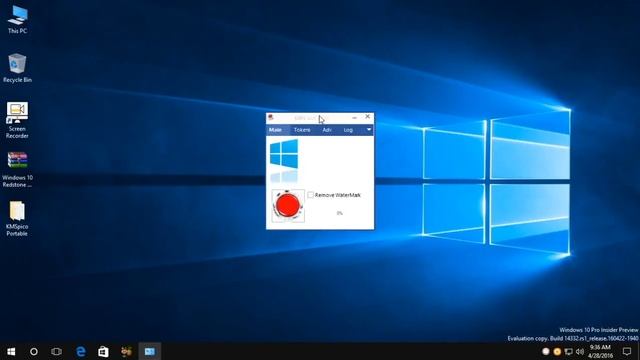Open the Adv tab
Screen dimensions: 640x360
(x=327, y=130)
